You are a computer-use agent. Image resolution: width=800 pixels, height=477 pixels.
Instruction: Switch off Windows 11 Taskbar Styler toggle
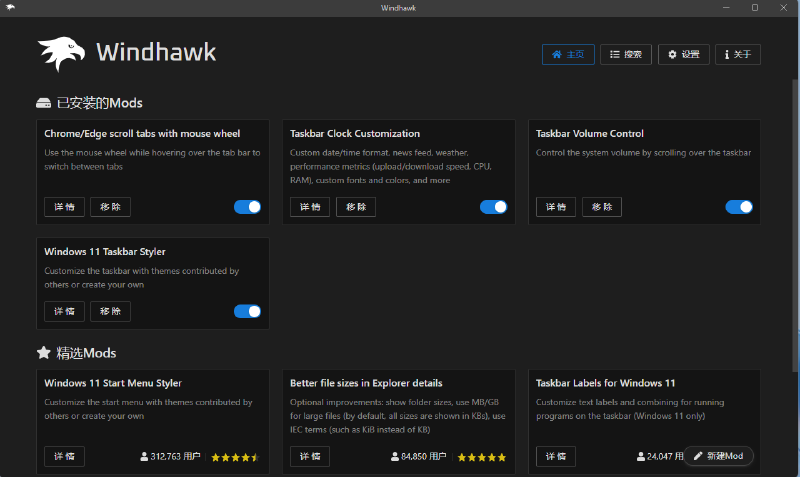(x=247, y=311)
